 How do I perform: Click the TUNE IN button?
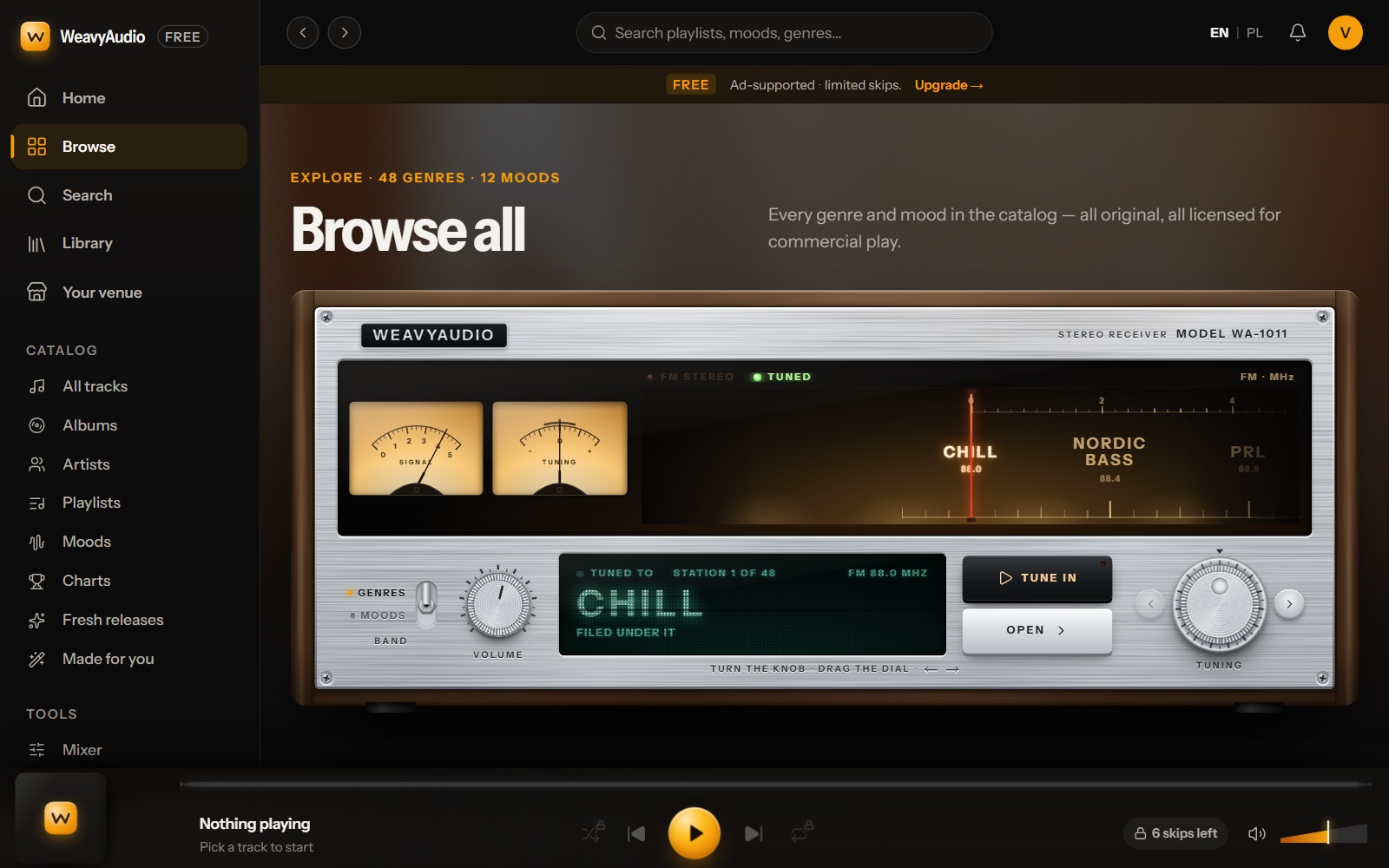(1037, 578)
